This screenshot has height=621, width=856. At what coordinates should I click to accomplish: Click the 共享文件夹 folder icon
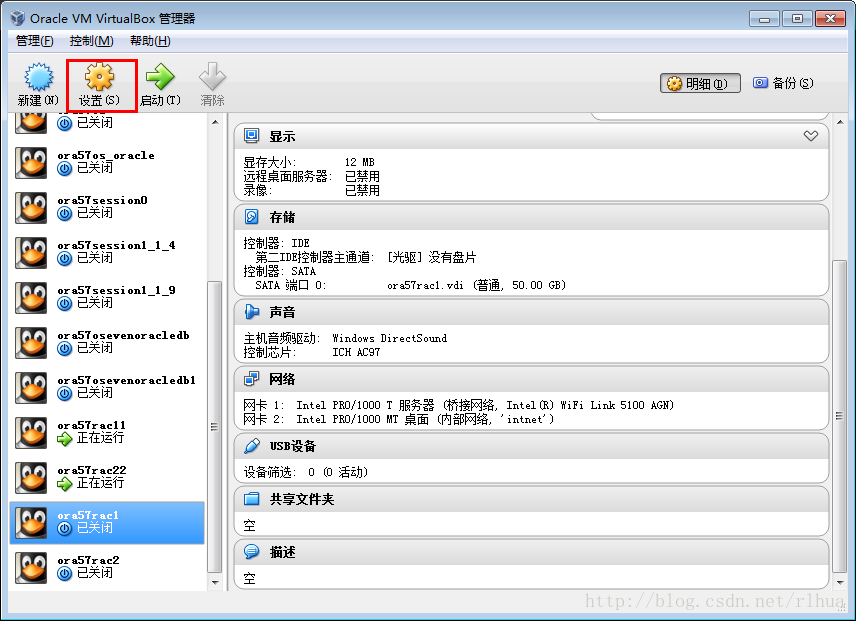click(x=251, y=498)
